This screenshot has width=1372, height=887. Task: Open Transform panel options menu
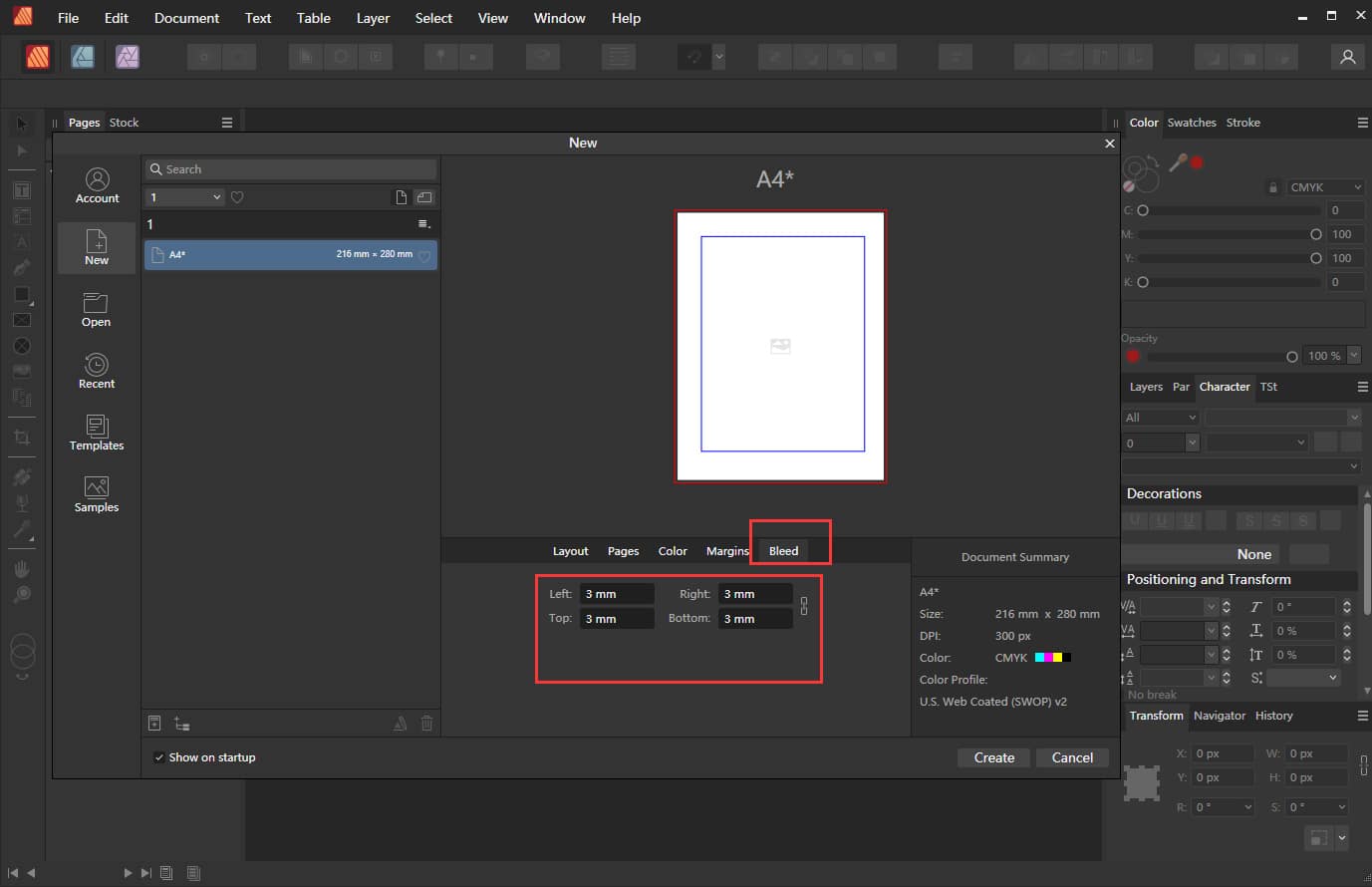click(1362, 716)
